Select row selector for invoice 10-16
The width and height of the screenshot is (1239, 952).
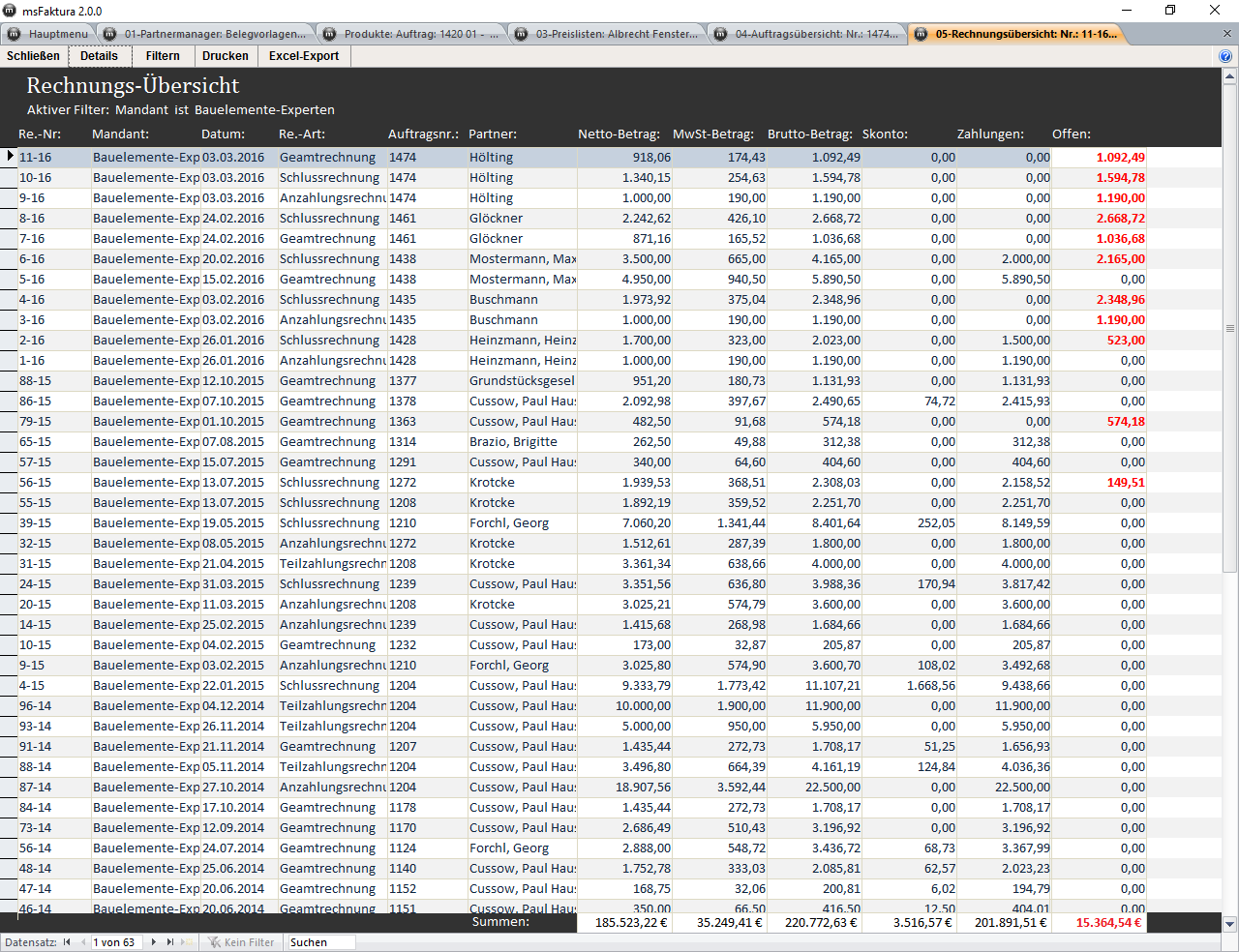coord(9,178)
